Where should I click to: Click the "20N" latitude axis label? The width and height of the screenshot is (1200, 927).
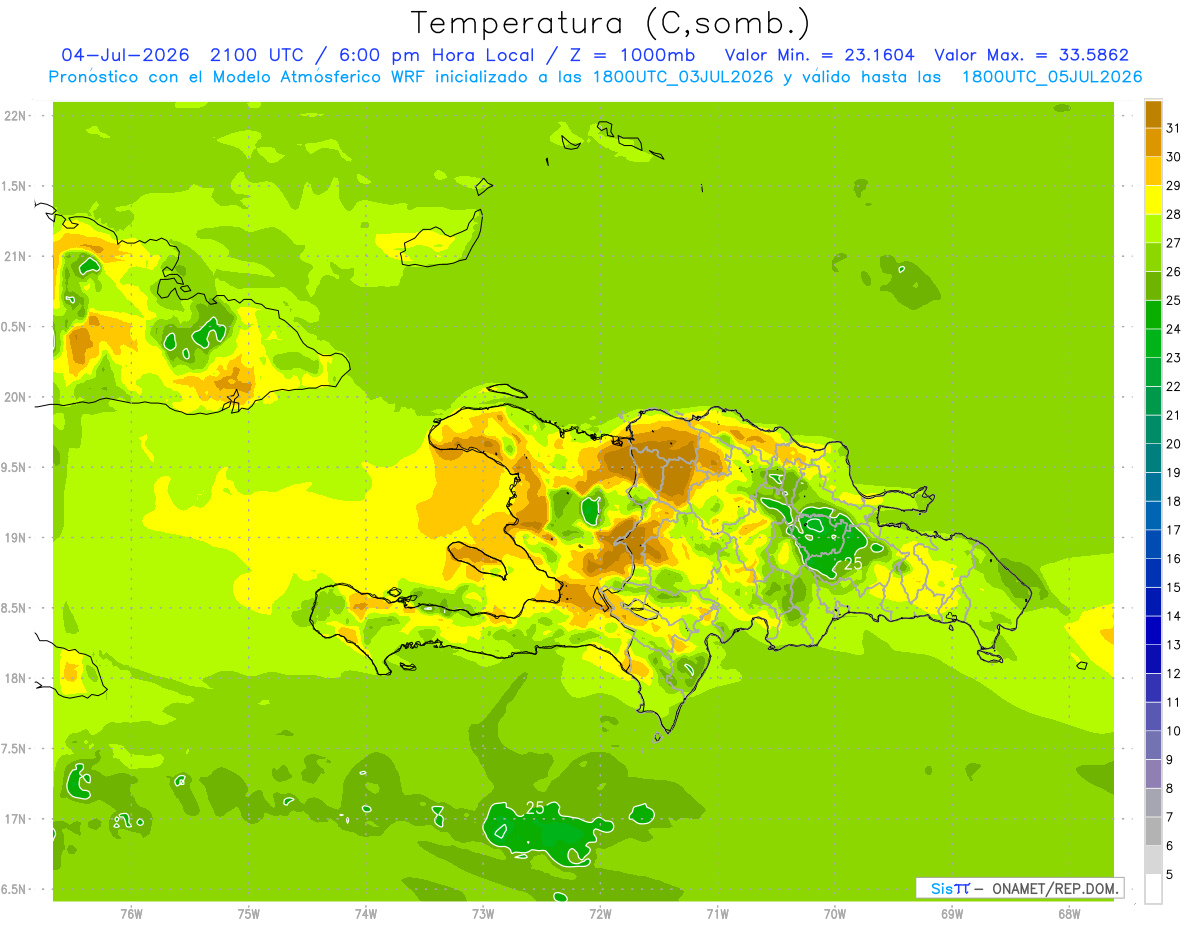pyautogui.click(x=15, y=397)
